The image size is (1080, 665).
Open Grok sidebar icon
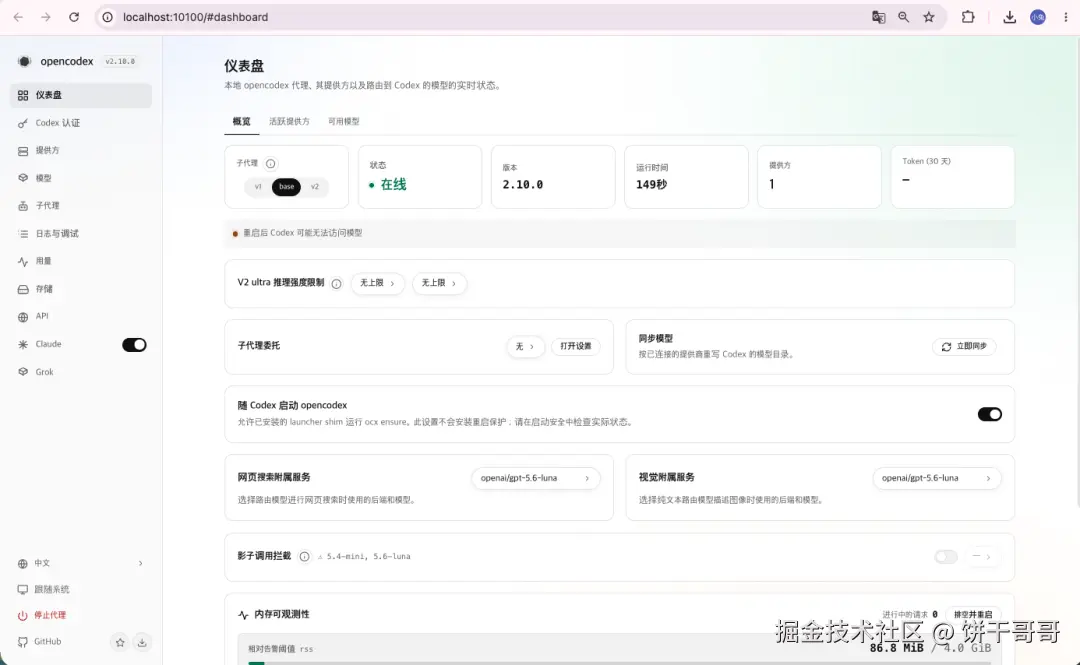(x=23, y=372)
